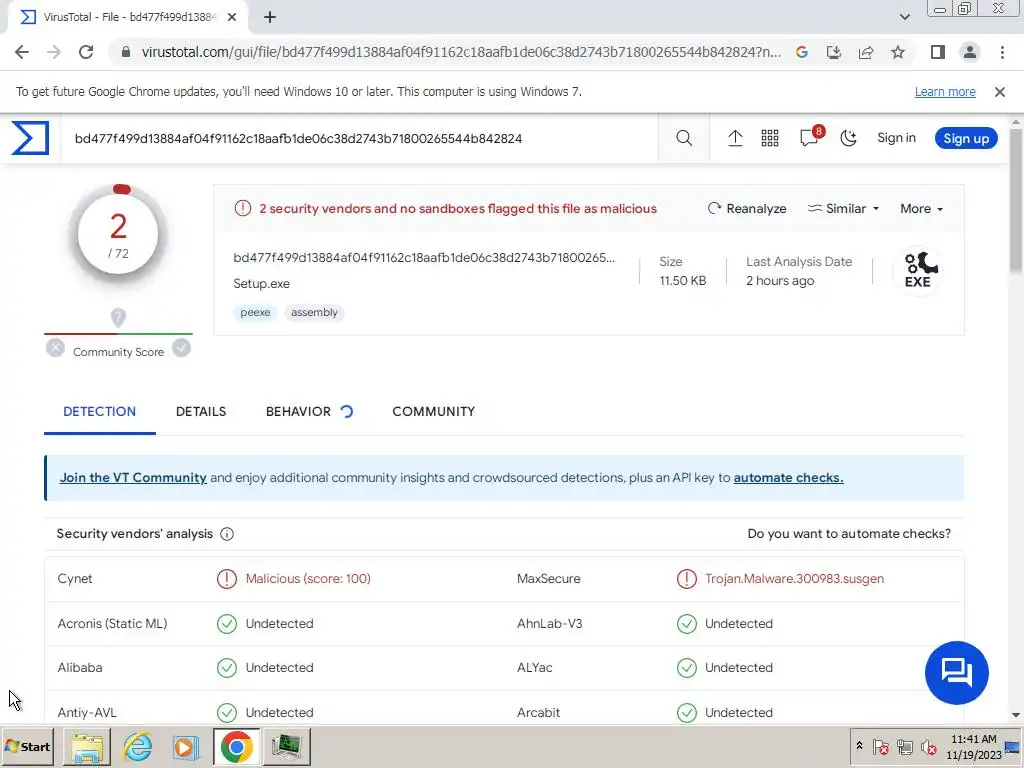Click the browser back arrow

click(22, 52)
